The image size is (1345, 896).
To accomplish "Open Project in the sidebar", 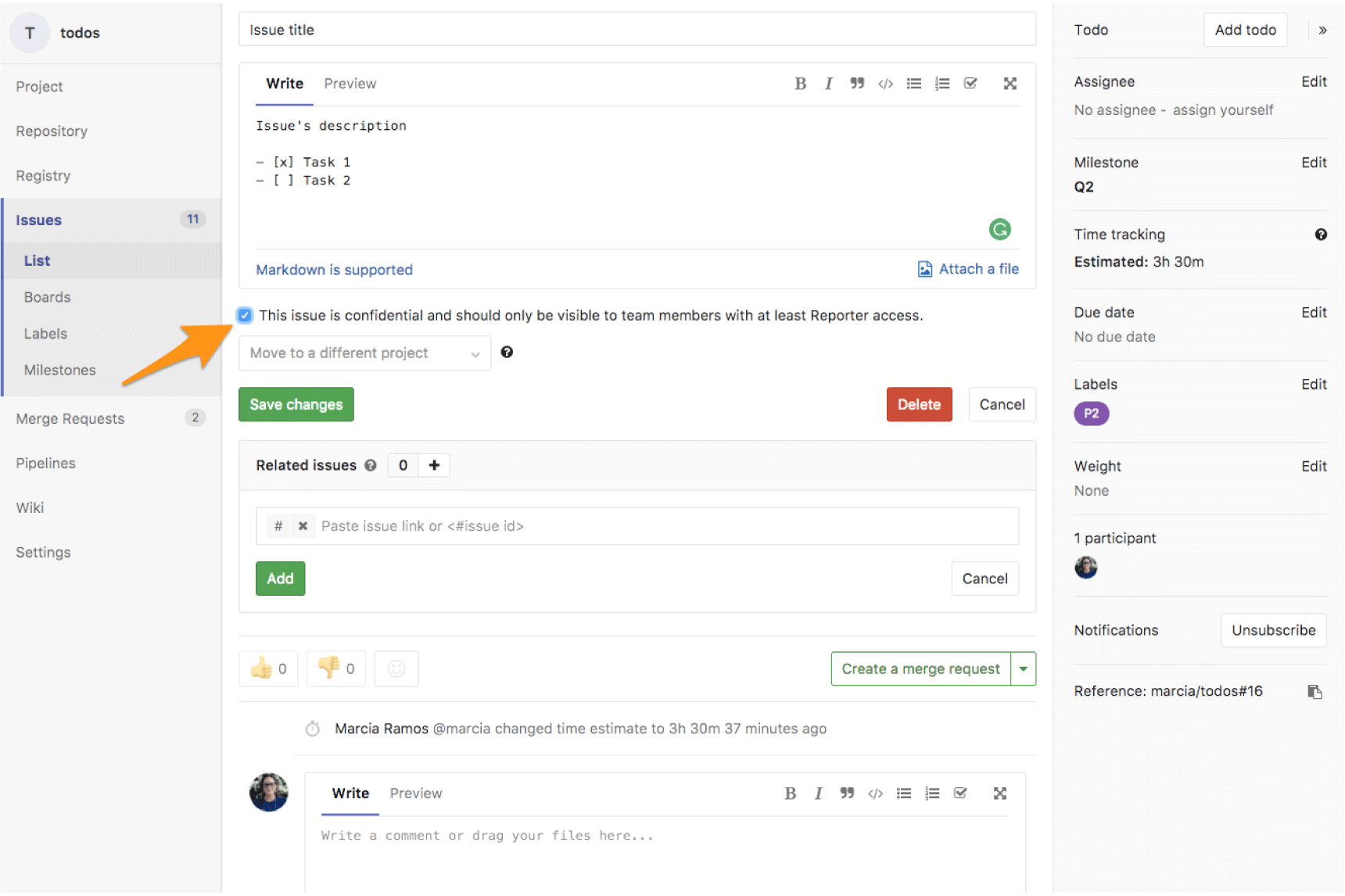I will 39,87.
